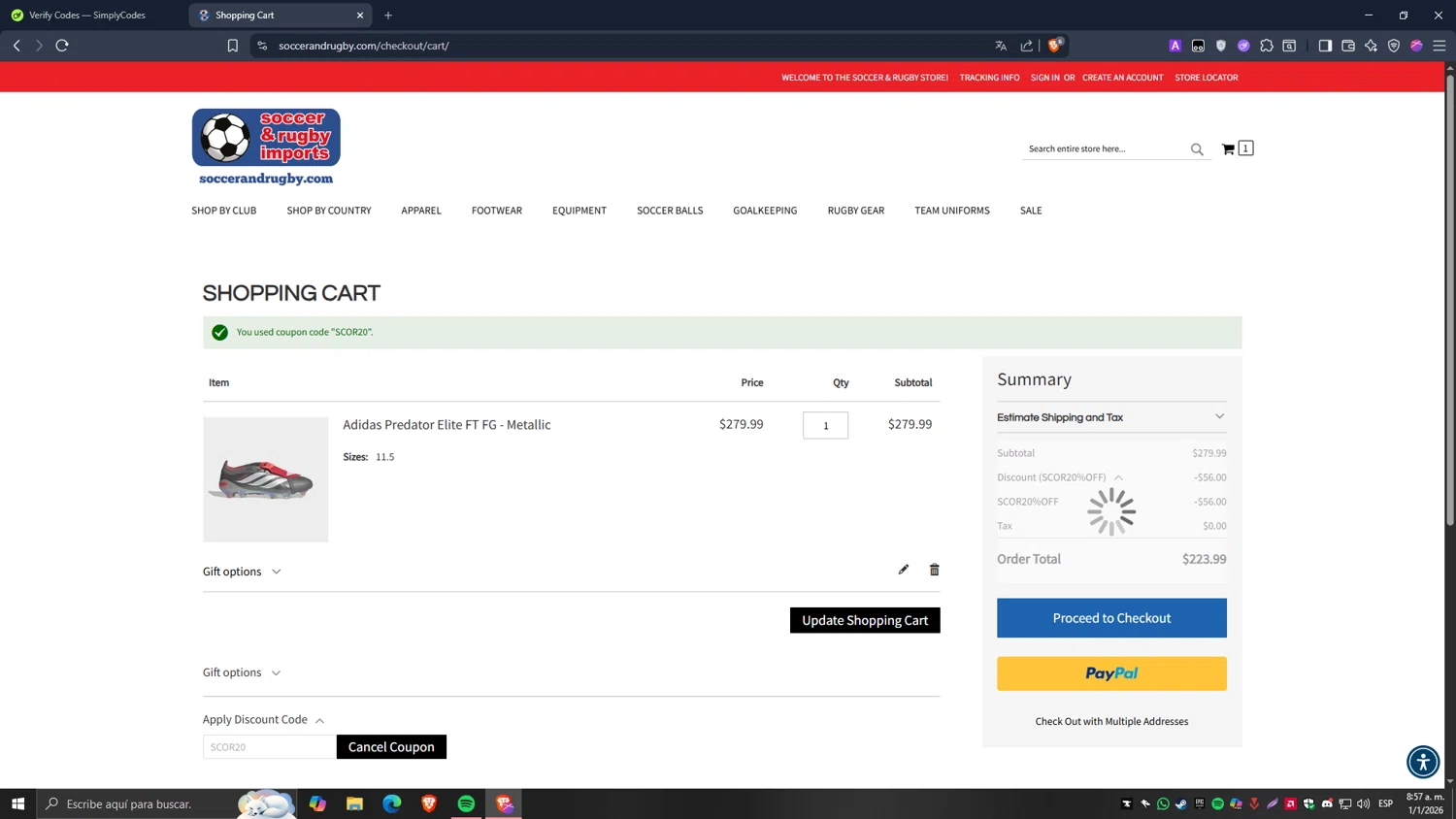The image size is (1456, 819).
Task: Click Proceed to Checkout button
Action: click(1111, 618)
